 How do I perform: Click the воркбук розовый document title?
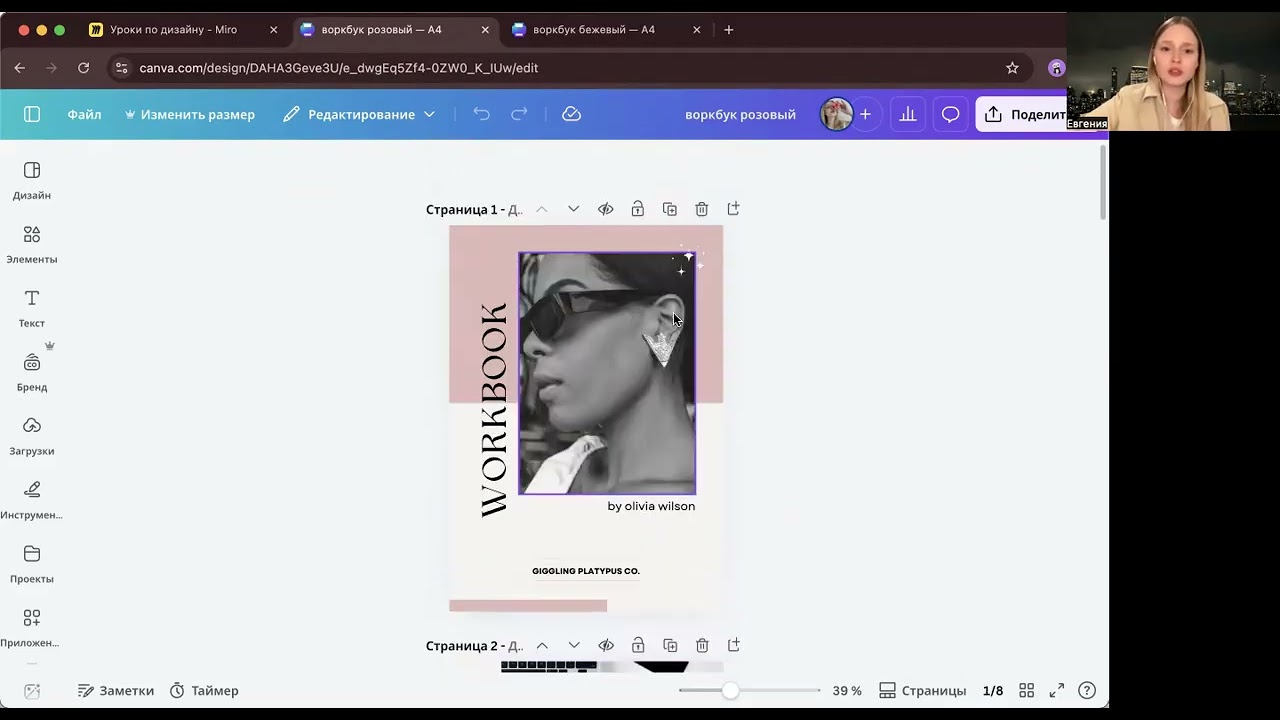pos(740,114)
